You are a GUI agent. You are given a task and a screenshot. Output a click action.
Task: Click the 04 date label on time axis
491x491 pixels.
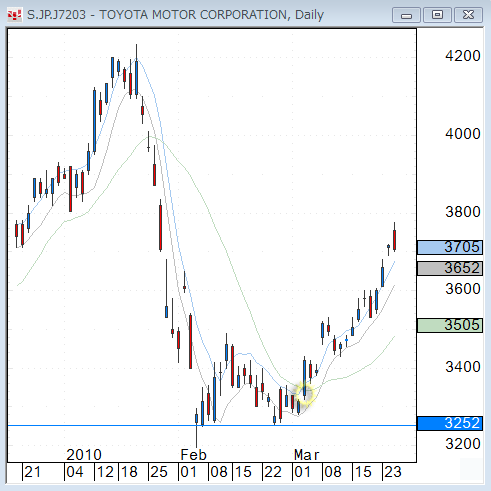click(x=75, y=472)
